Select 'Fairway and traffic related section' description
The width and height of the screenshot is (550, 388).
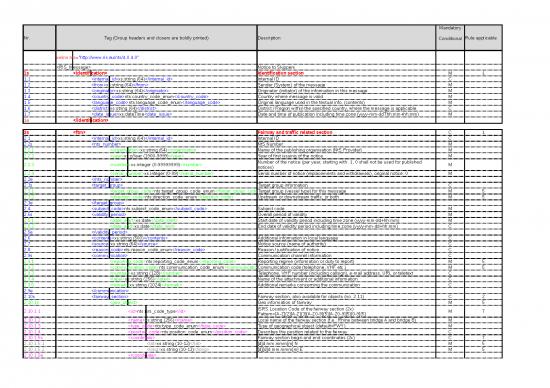click(295, 132)
